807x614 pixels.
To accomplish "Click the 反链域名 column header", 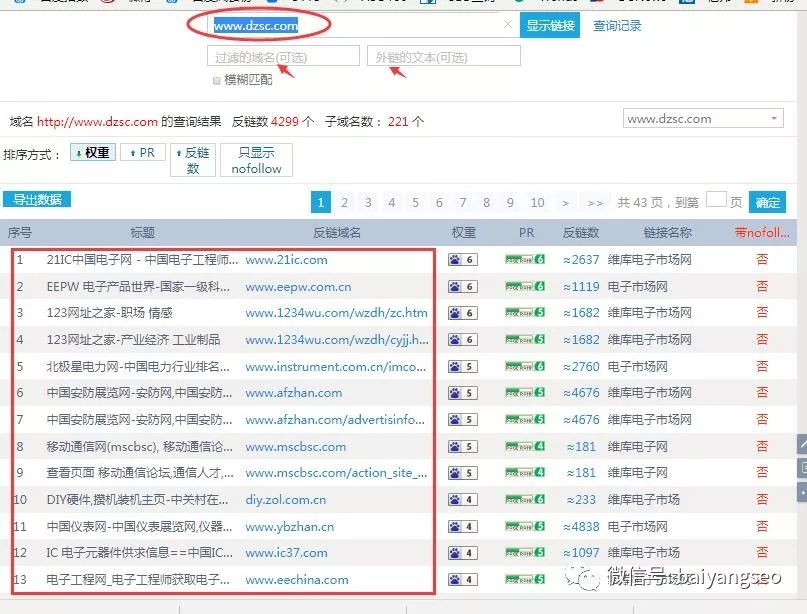I will coord(337,233).
